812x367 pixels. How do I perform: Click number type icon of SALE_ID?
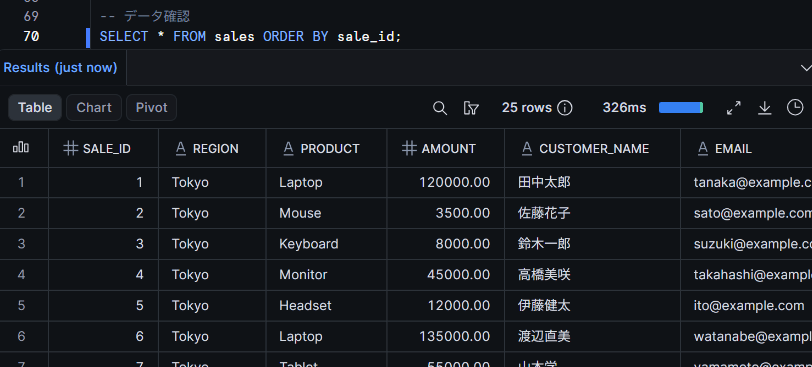pyautogui.click(x=70, y=149)
